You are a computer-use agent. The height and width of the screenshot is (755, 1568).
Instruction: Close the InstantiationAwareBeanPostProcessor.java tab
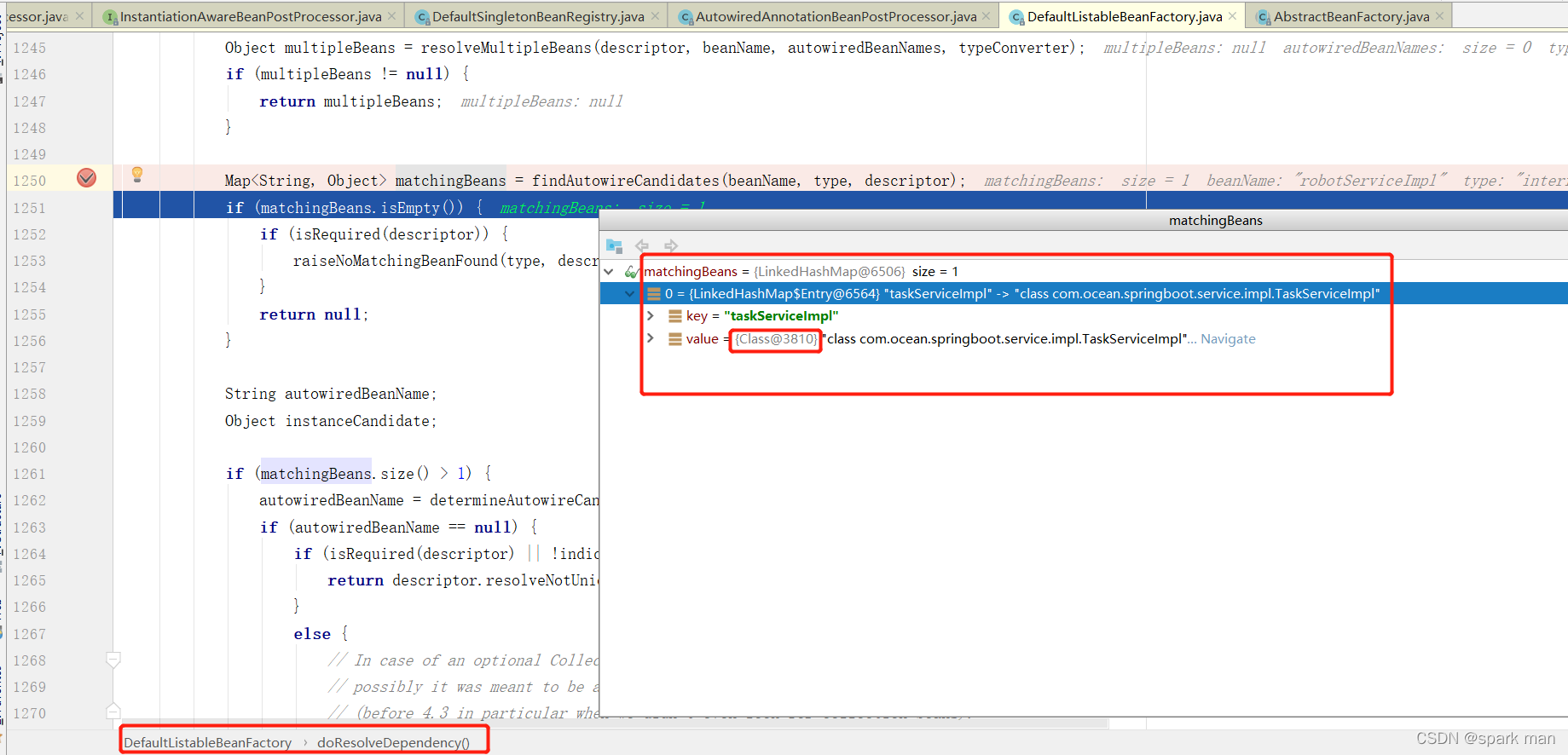(391, 16)
